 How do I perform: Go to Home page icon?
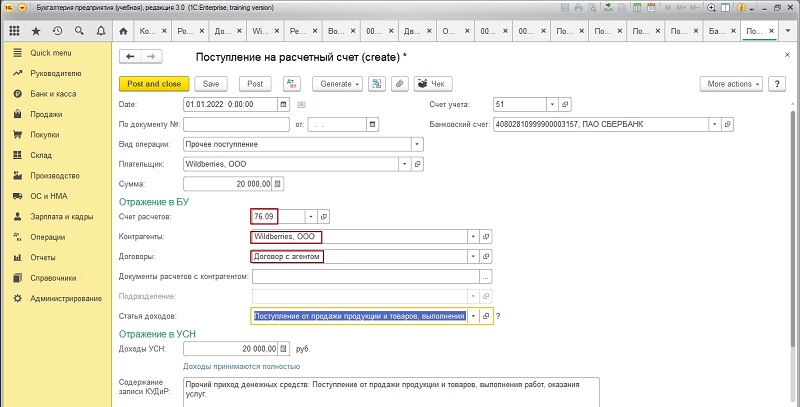pos(123,31)
